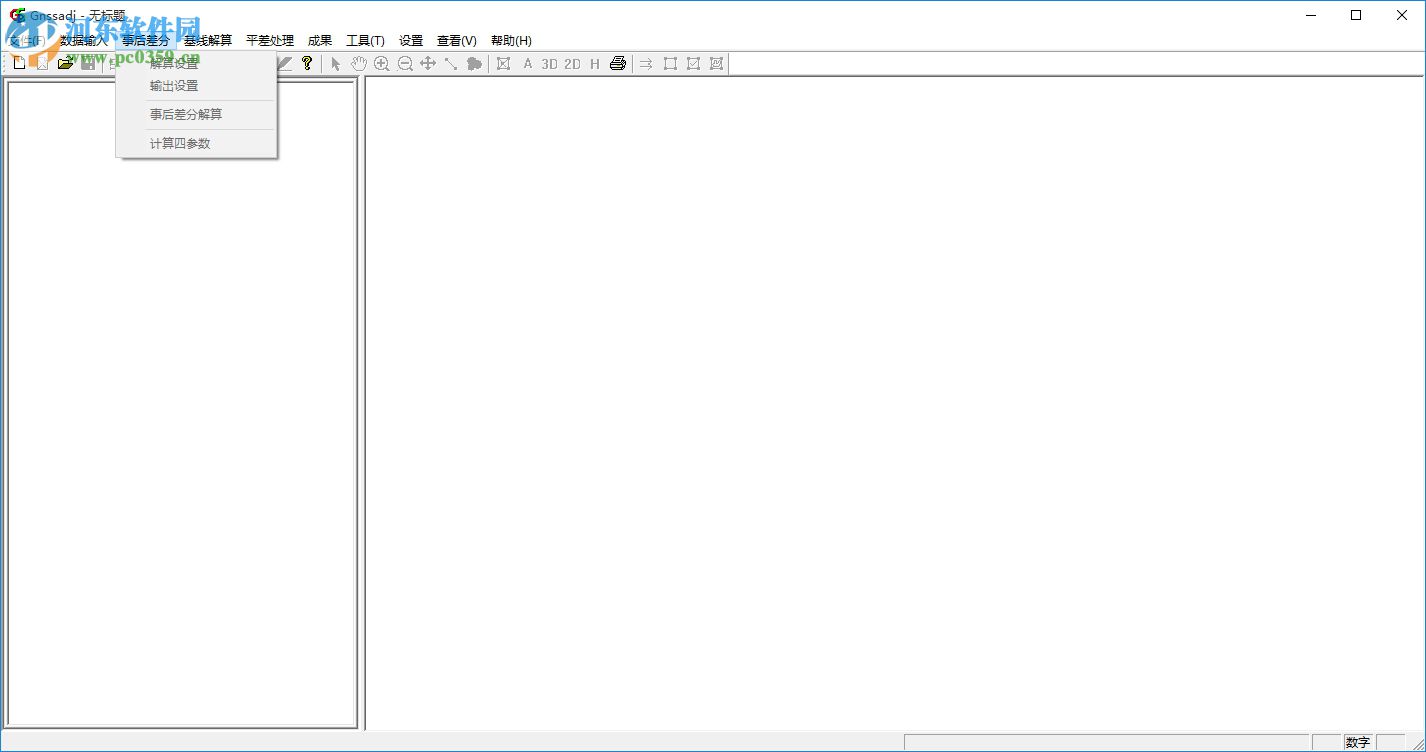Toggle the 3D view button
1426x752 pixels.
(549, 64)
